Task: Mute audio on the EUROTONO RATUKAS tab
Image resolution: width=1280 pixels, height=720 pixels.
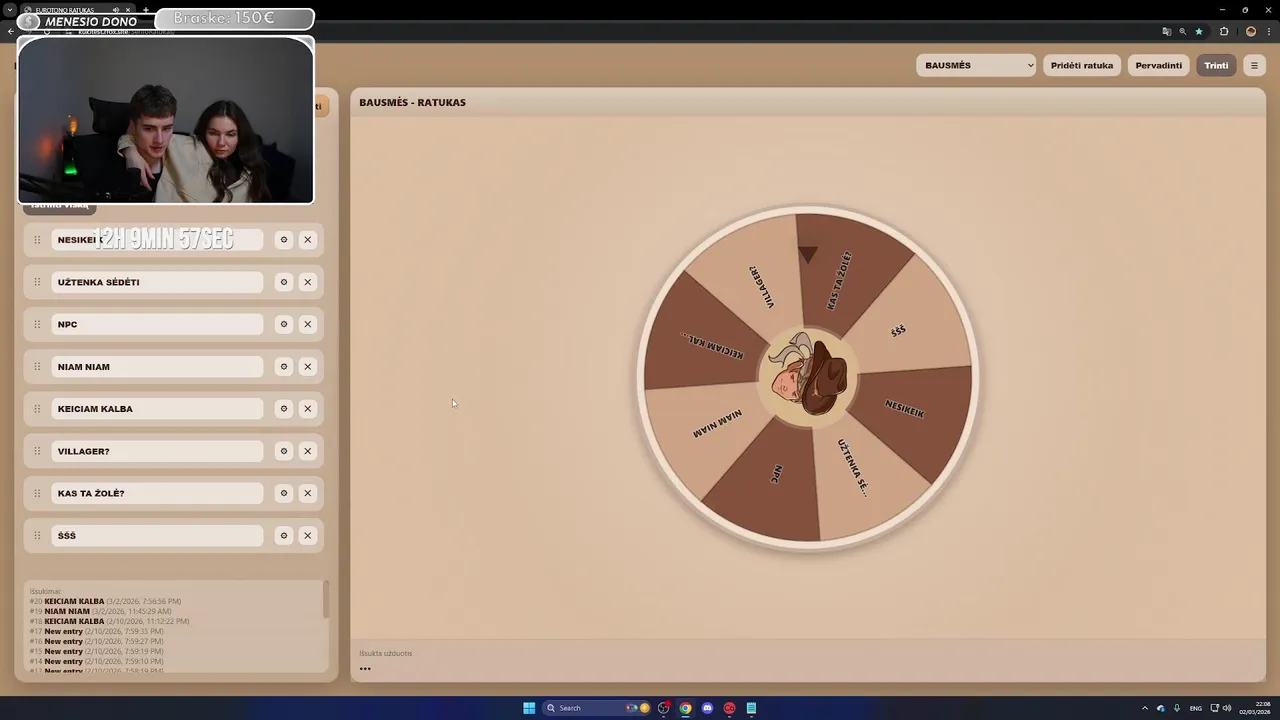Action: pos(116,10)
